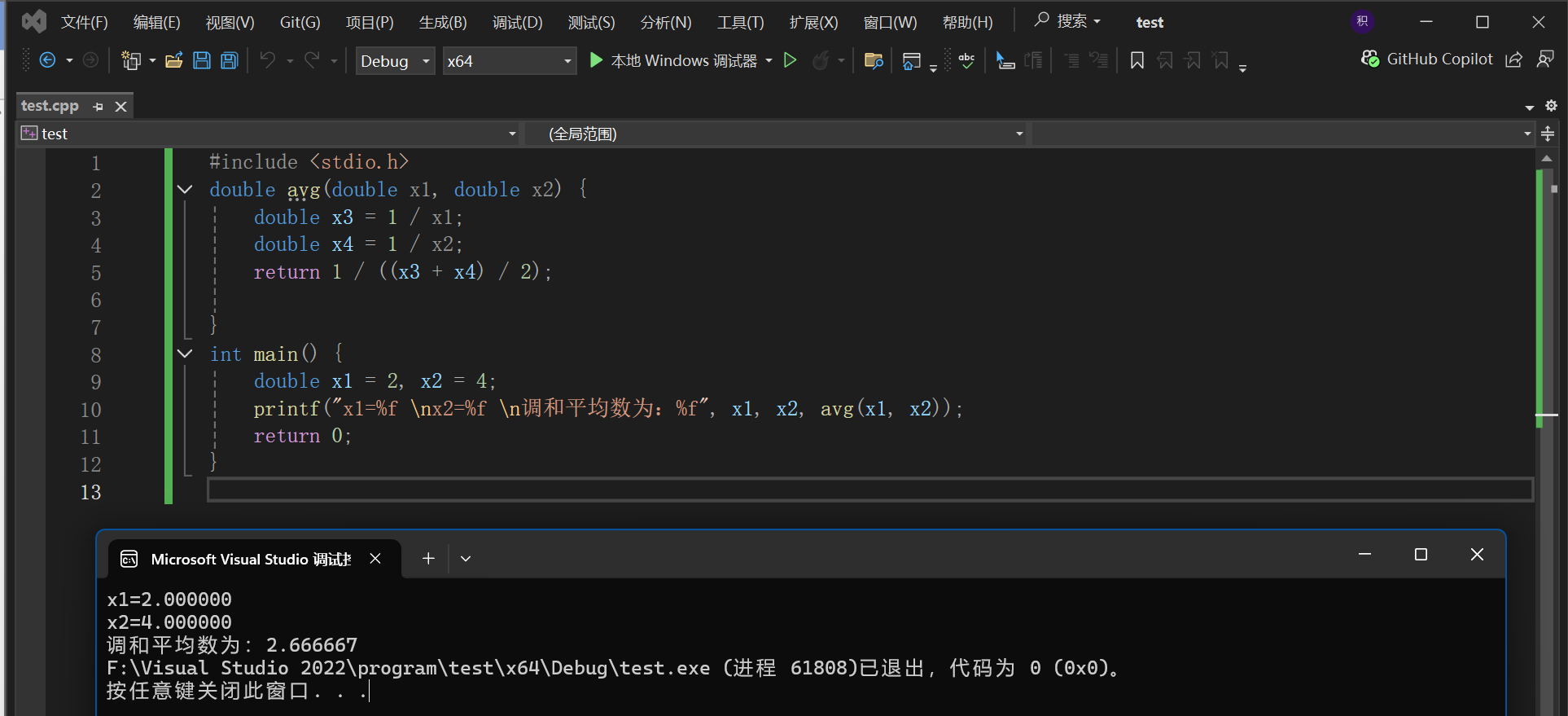Open the Debug configuration dropdown

pos(396,61)
